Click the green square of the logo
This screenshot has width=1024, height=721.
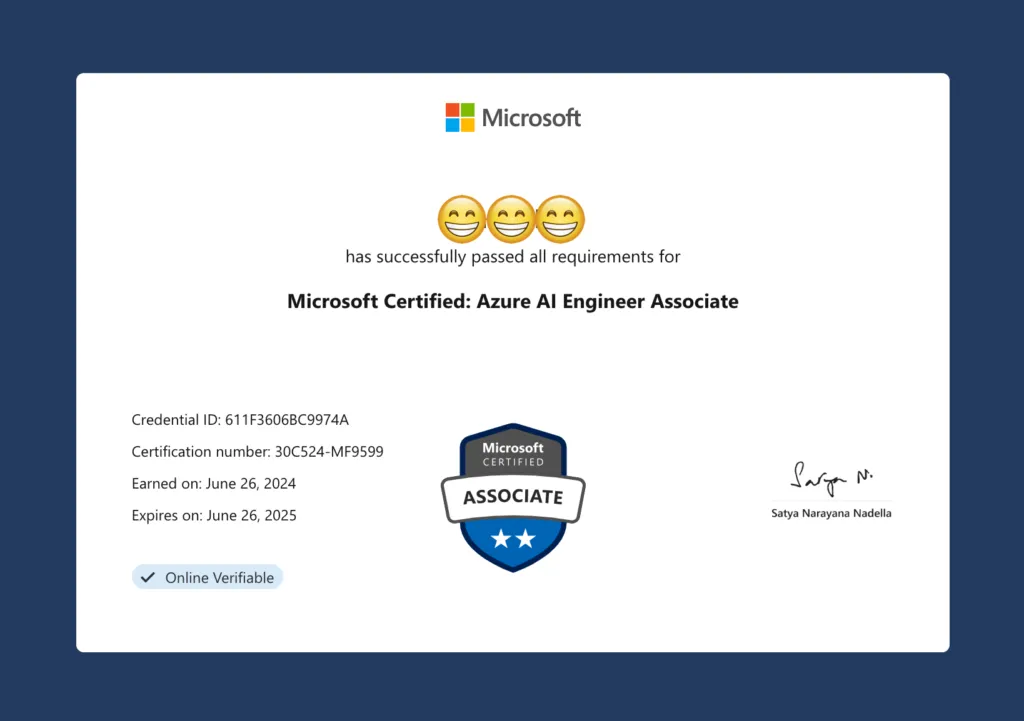(x=468, y=109)
